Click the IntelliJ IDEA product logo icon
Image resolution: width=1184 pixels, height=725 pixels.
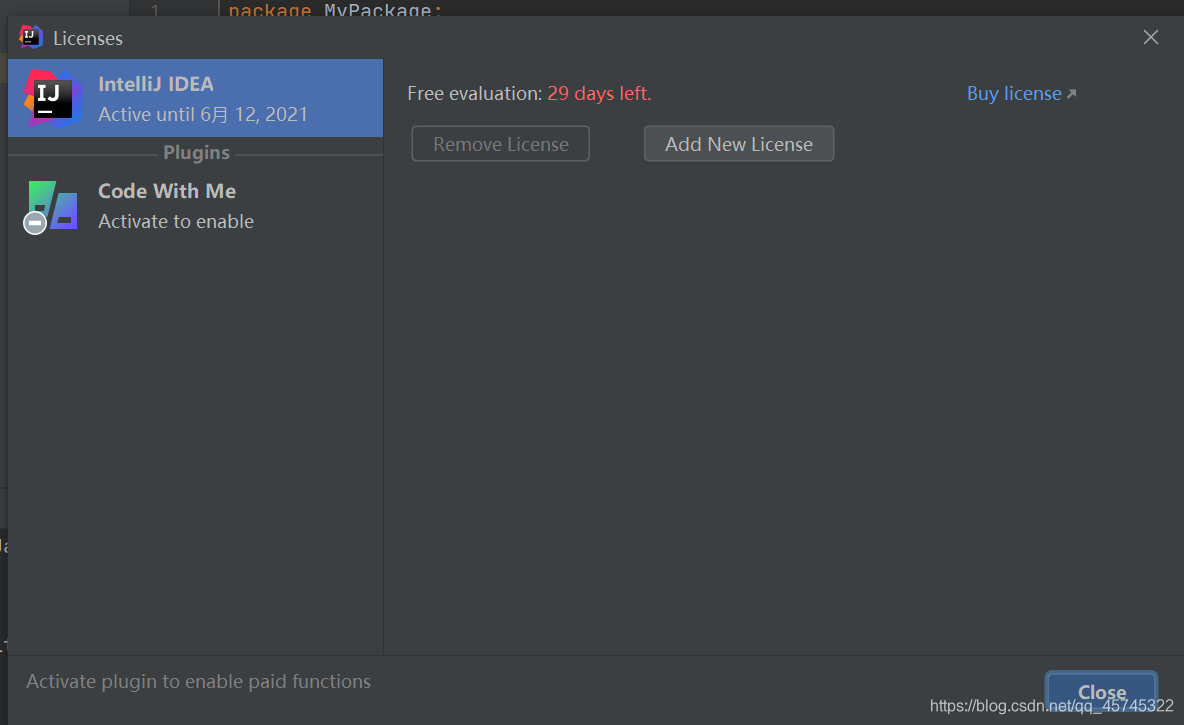point(52,98)
